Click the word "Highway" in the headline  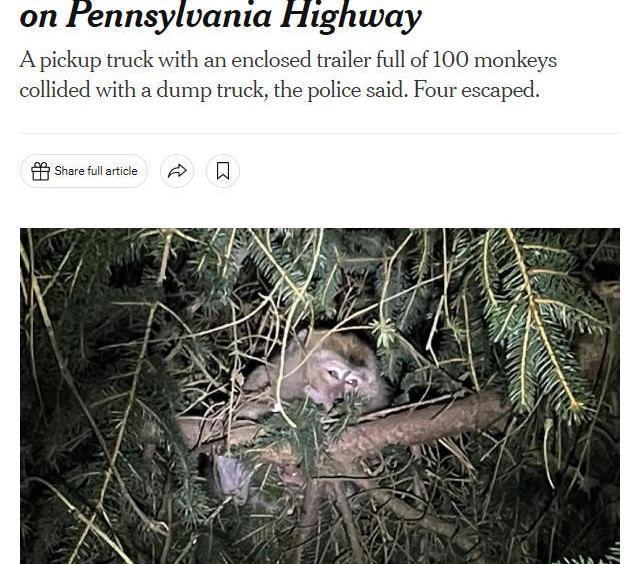pyautogui.click(x=351, y=16)
